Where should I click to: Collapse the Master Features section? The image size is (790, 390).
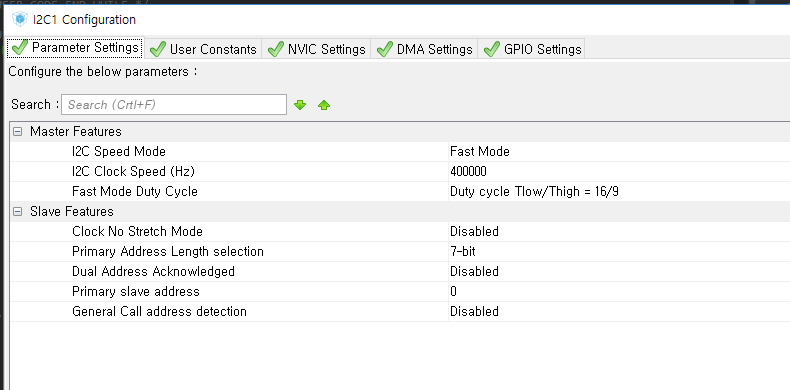coord(18,132)
